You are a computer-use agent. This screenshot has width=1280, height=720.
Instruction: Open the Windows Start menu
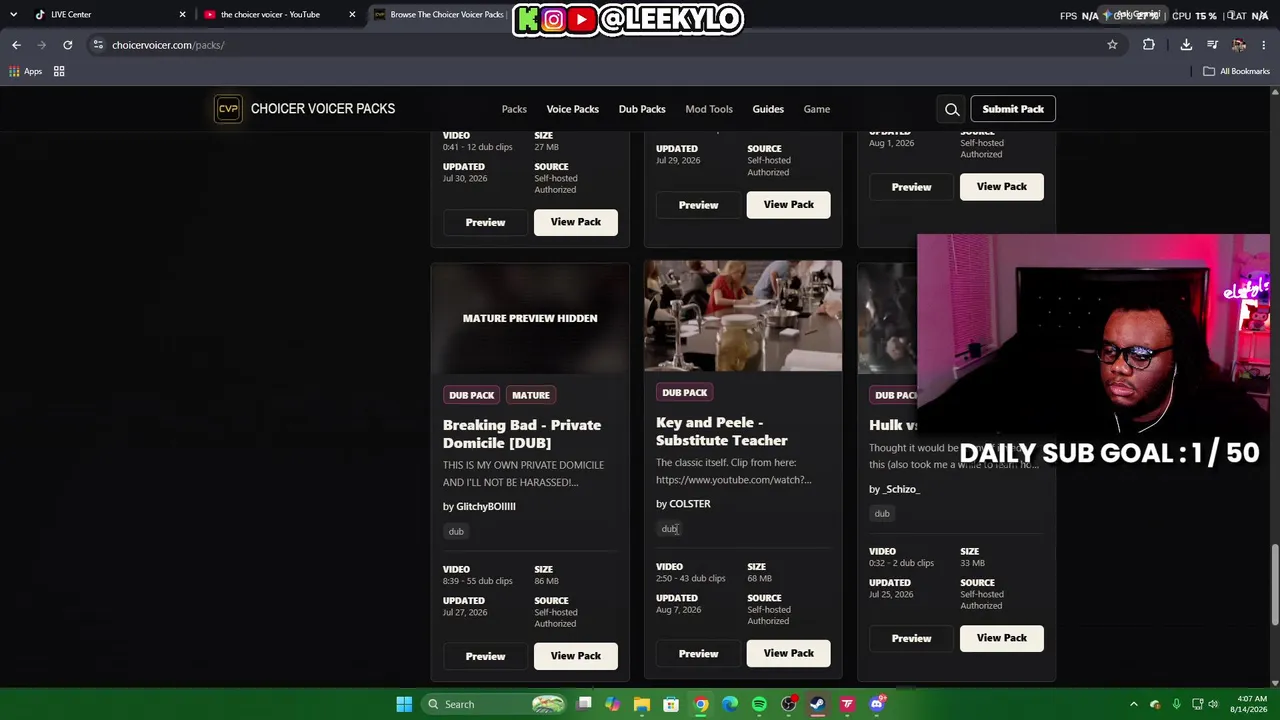click(x=404, y=704)
